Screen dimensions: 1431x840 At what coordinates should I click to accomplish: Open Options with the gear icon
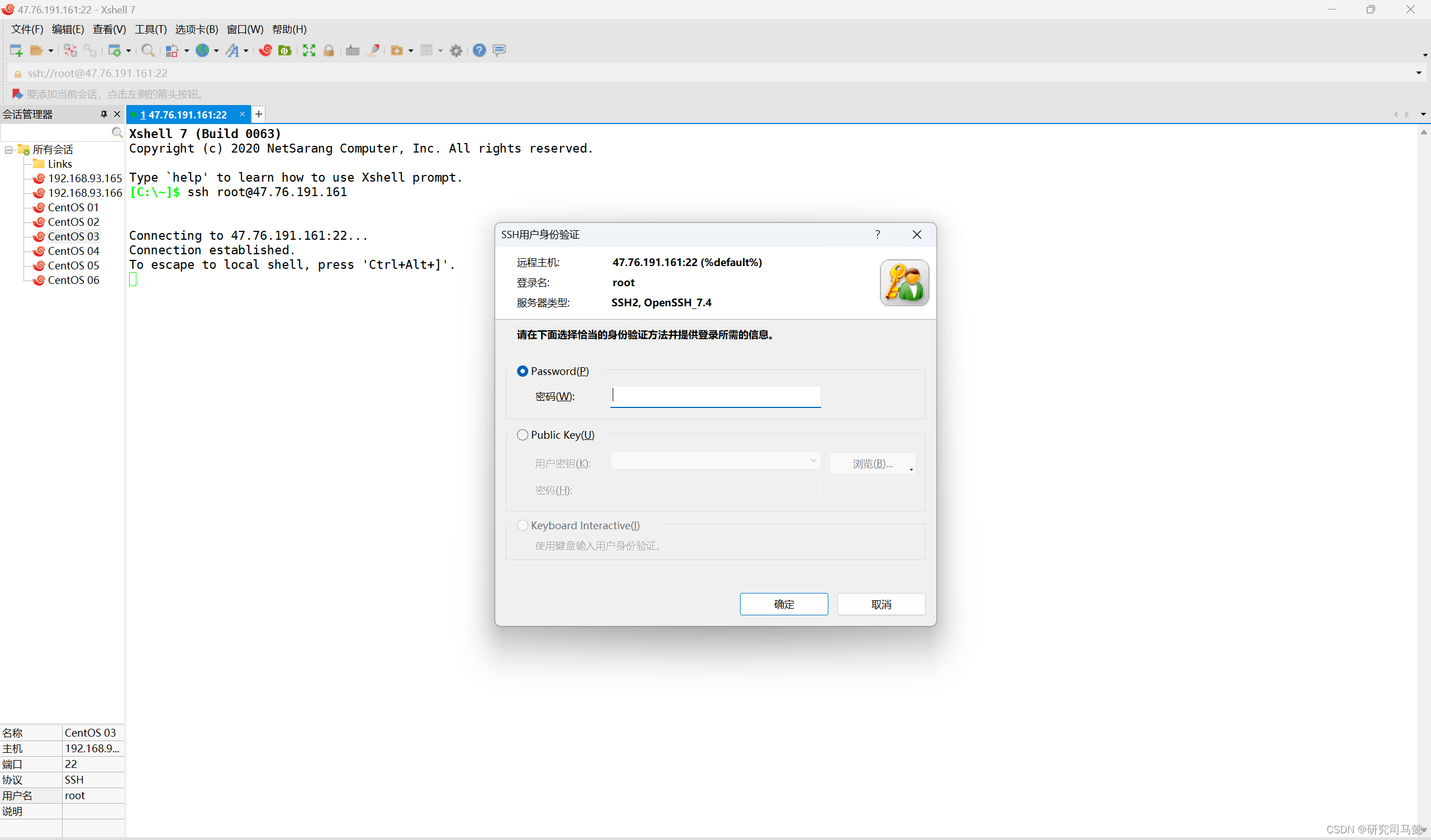coord(456,50)
